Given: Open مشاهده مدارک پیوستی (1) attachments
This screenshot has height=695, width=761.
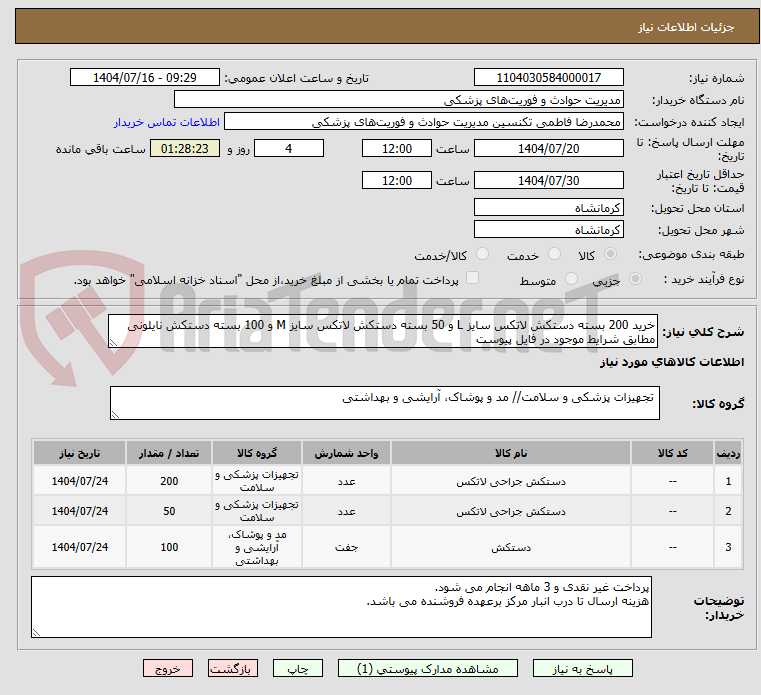Looking at the screenshot, I should point(428,668).
